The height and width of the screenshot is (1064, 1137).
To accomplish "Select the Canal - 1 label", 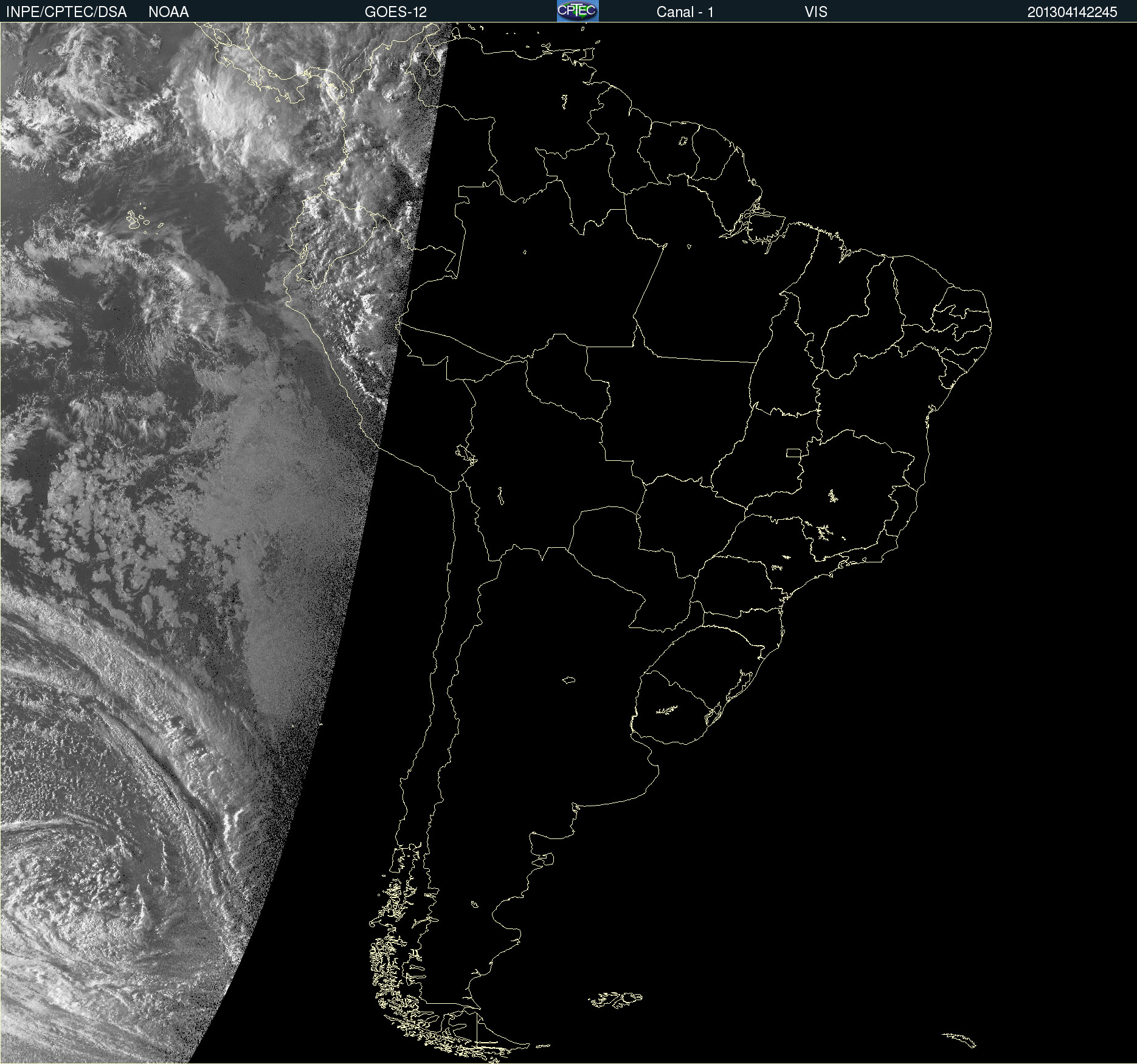I will tap(685, 12).
